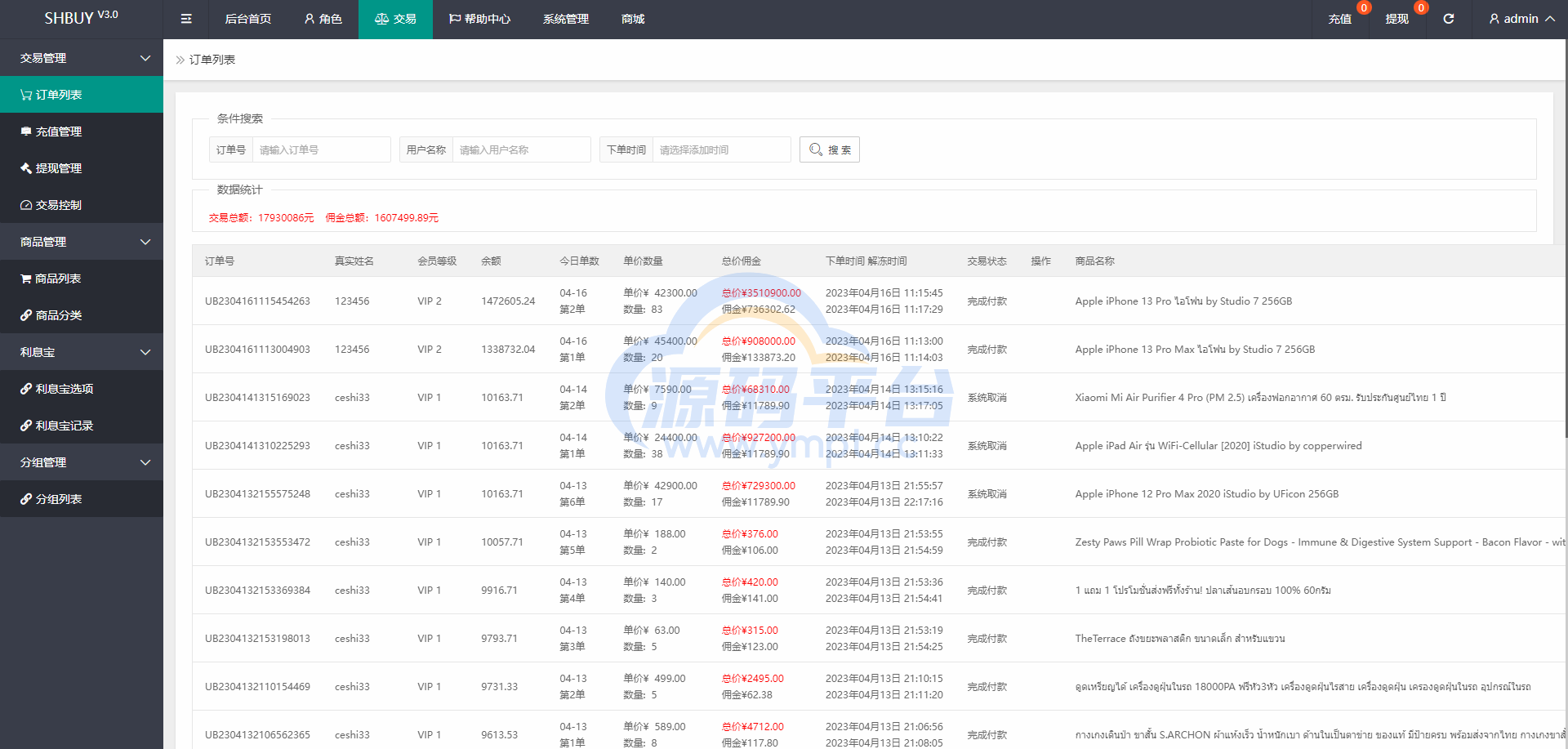Collapse the 分组管理 sidebar group
1568x749 pixels.
pyautogui.click(x=82, y=462)
